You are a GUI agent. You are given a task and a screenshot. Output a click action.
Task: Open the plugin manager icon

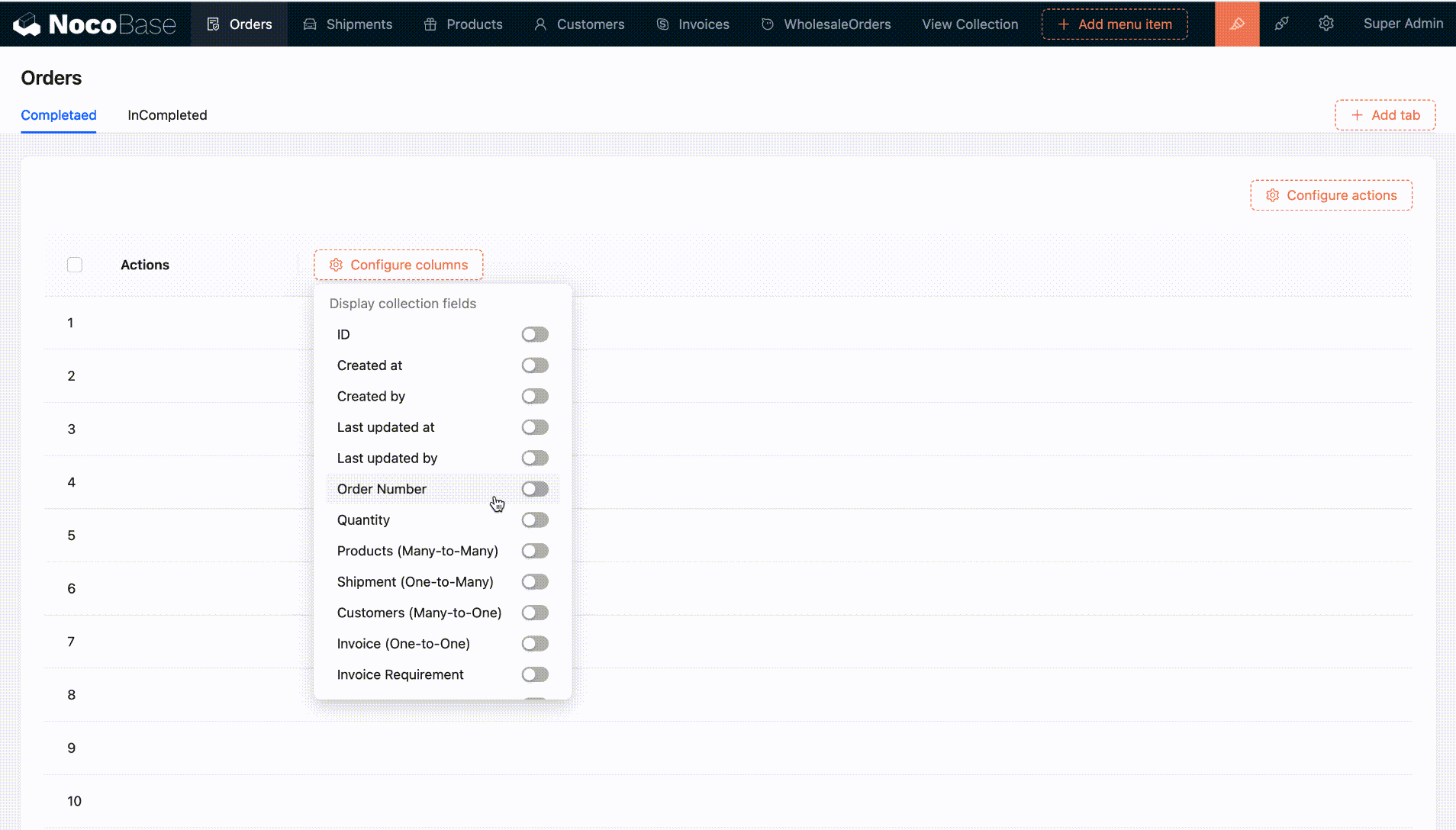tap(1282, 24)
